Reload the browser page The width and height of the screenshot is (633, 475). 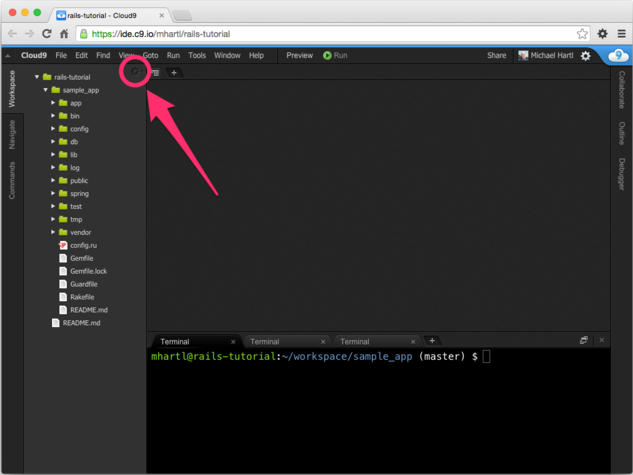coord(47,33)
